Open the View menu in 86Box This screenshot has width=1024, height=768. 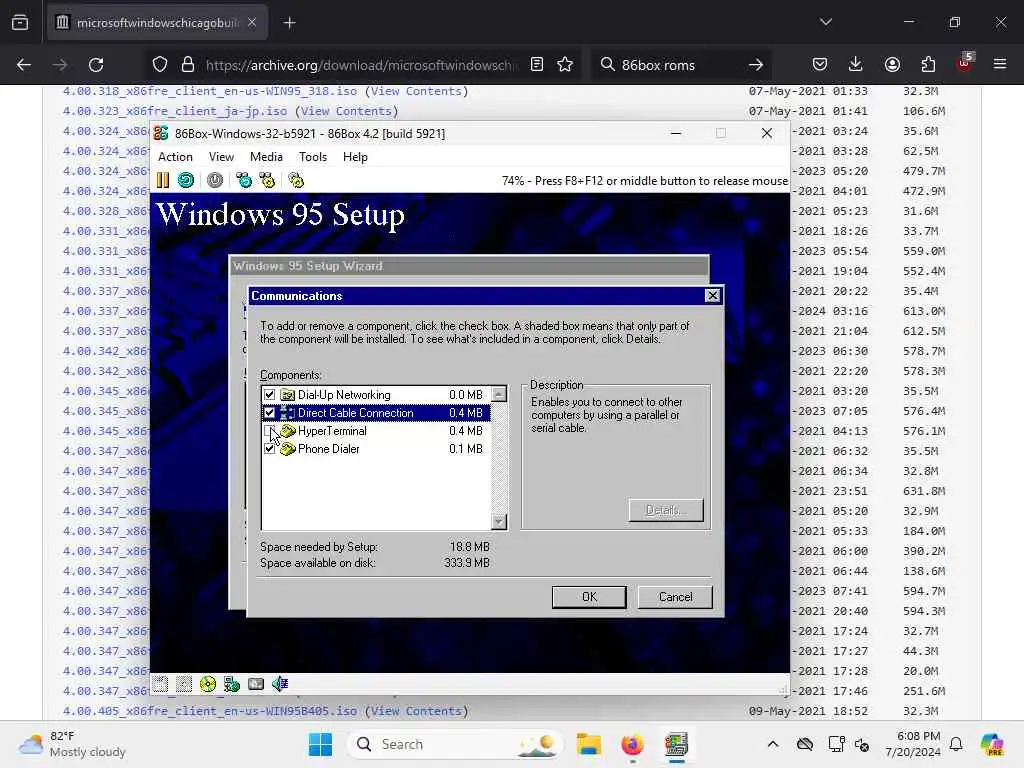coord(221,157)
